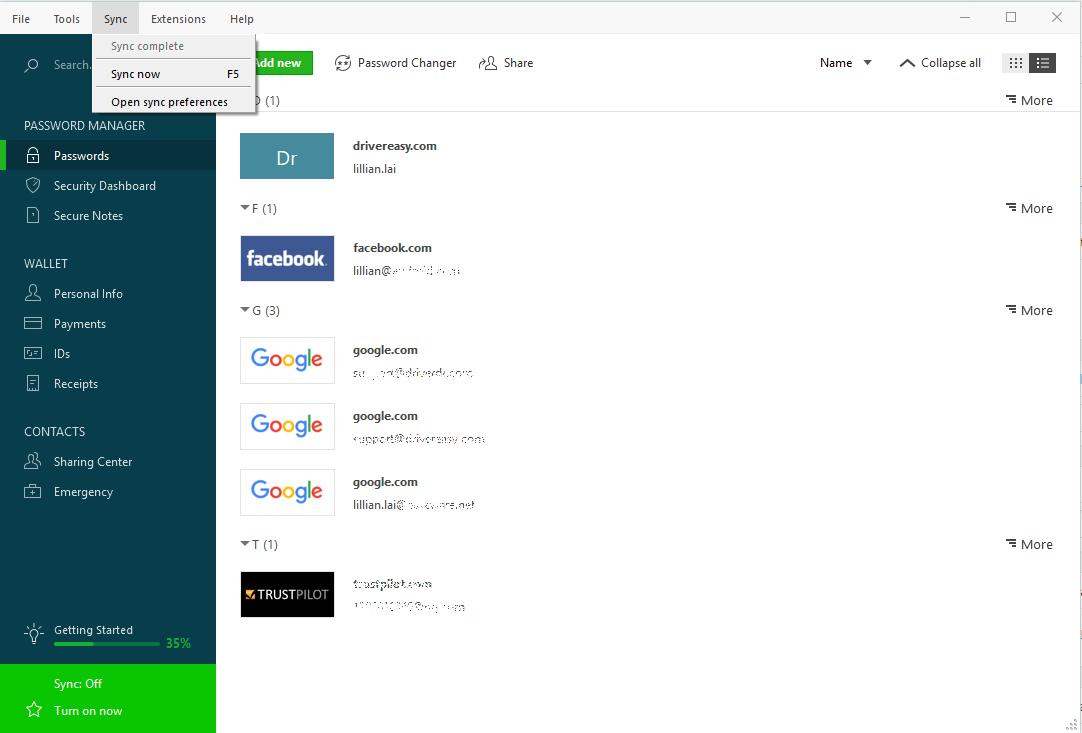Click the Receipts icon
Image resolution: width=1082 pixels, height=733 pixels.
32,383
